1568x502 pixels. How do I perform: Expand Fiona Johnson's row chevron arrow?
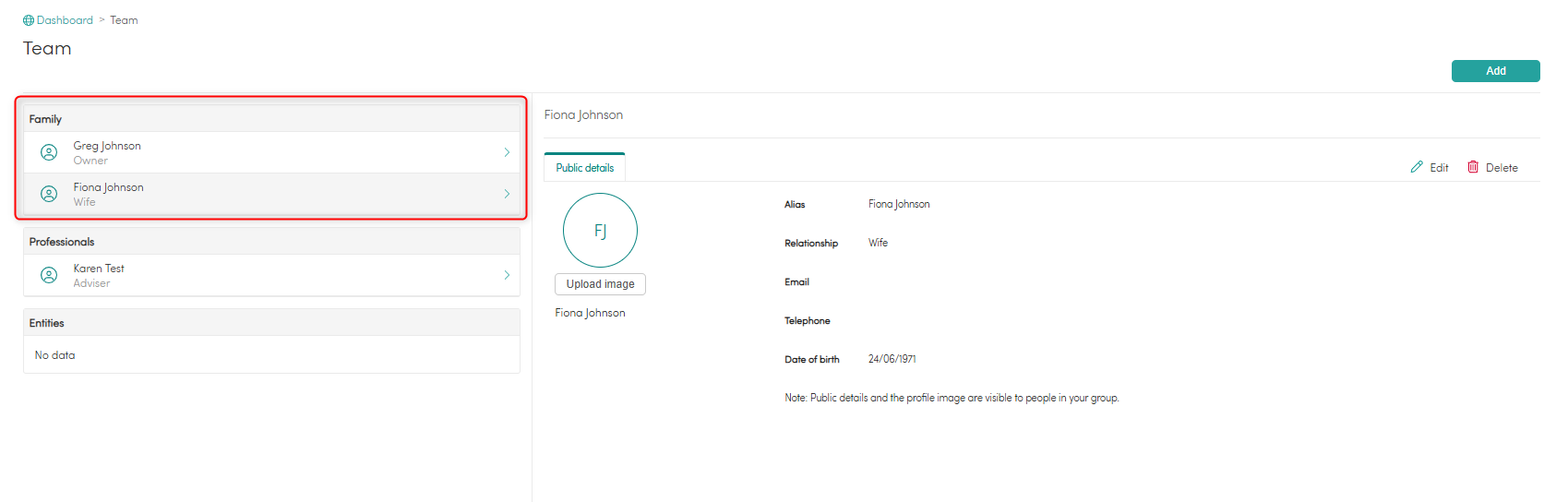pos(507,194)
